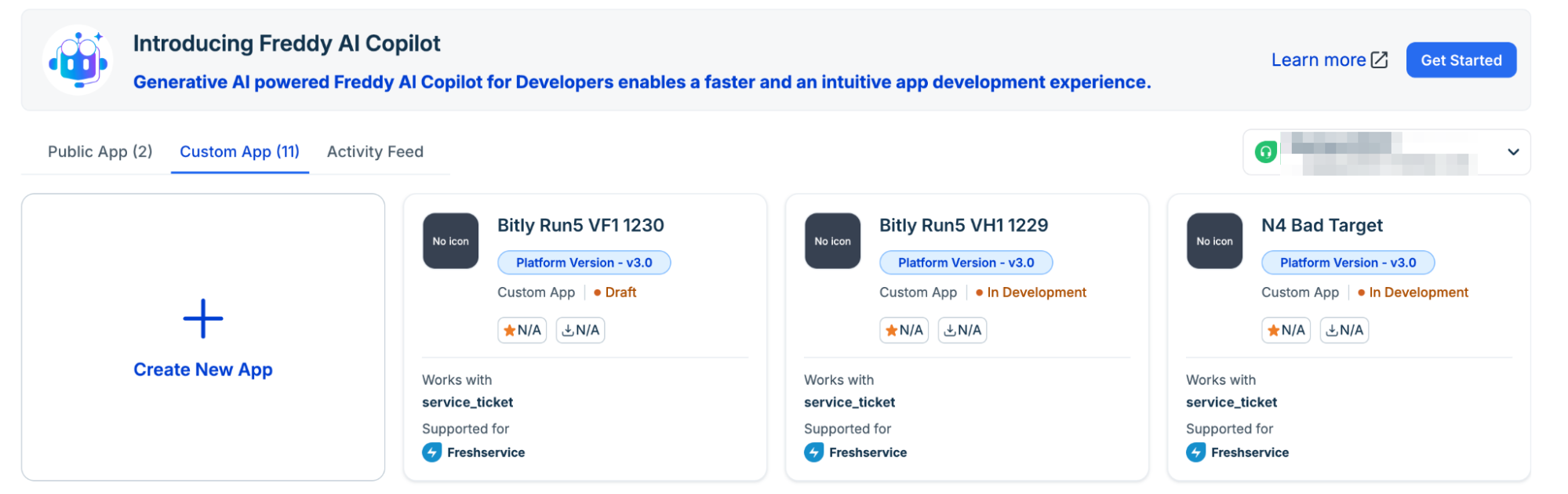Click Custom App label on N4 Bad Target card

coord(1300,292)
